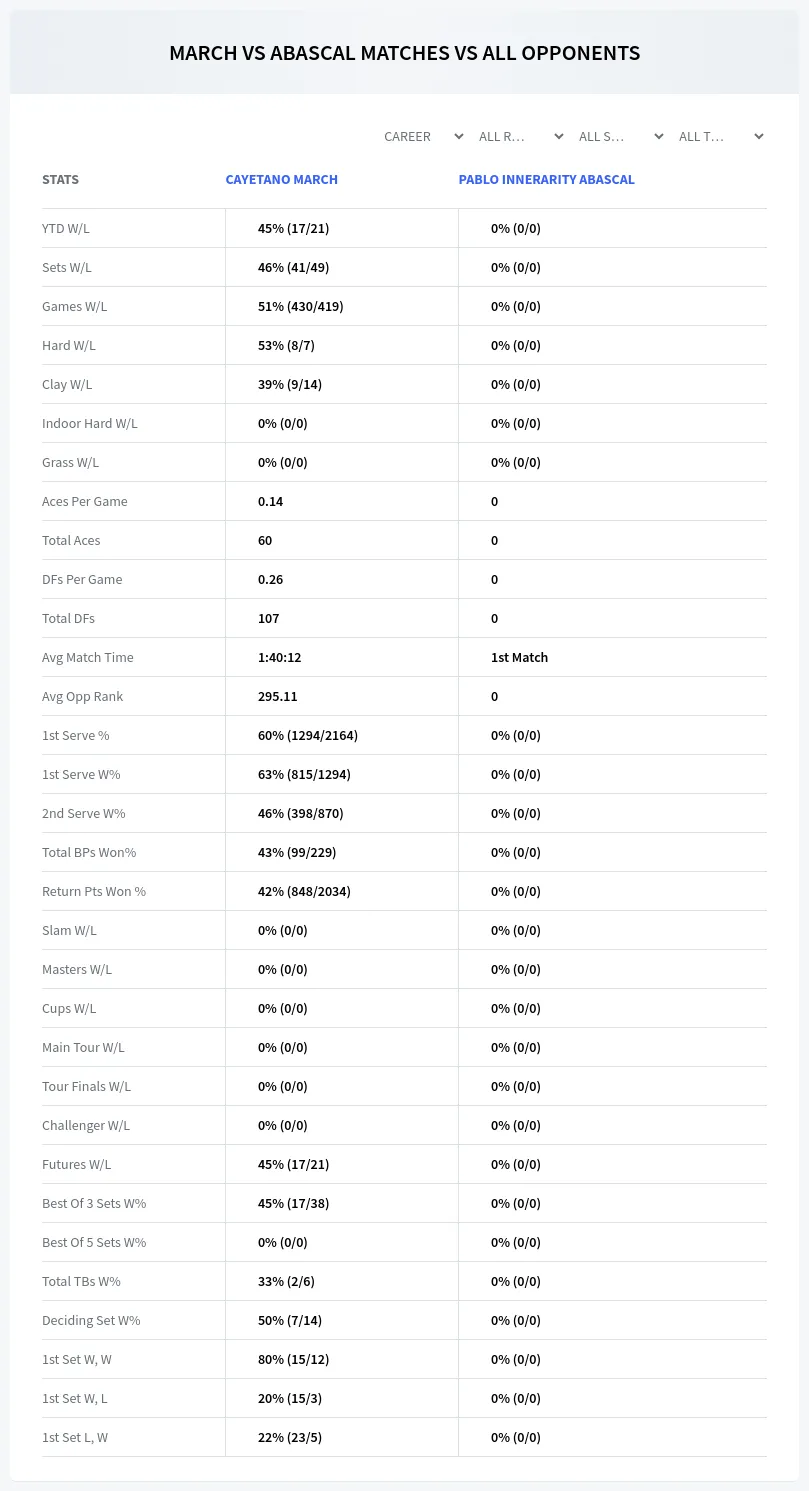Open the CAREER period dropdown
Screen dimensions: 809x1491
click(422, 136)
